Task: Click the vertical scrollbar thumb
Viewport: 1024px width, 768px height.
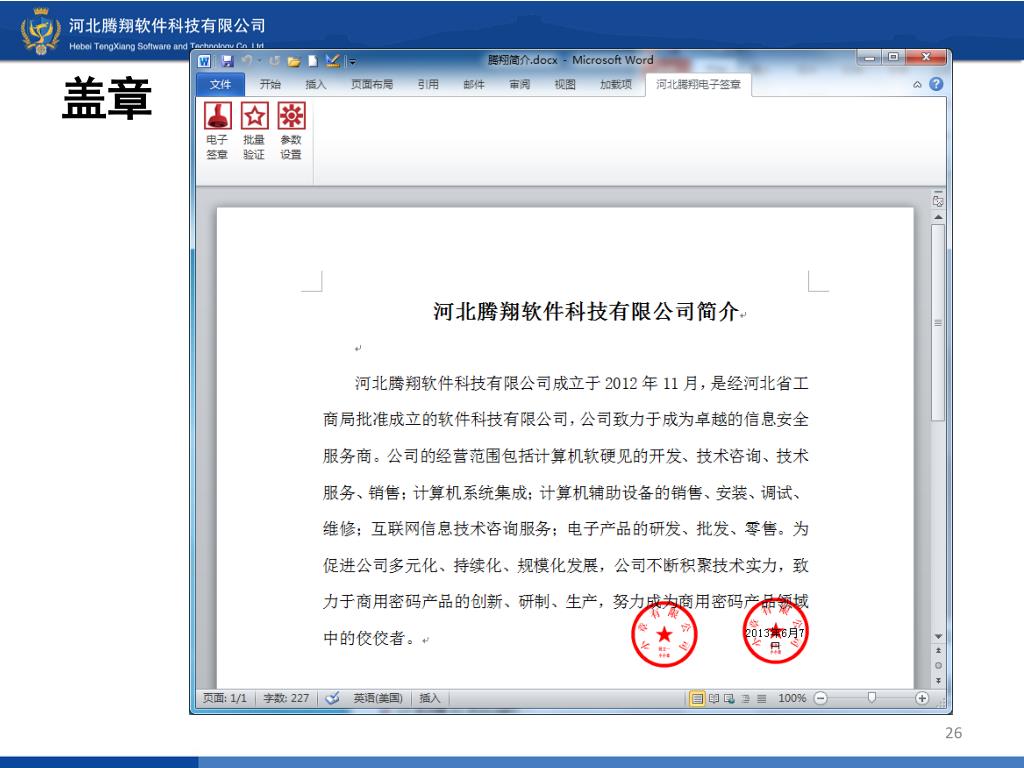Action: click(x=938, y=323)
